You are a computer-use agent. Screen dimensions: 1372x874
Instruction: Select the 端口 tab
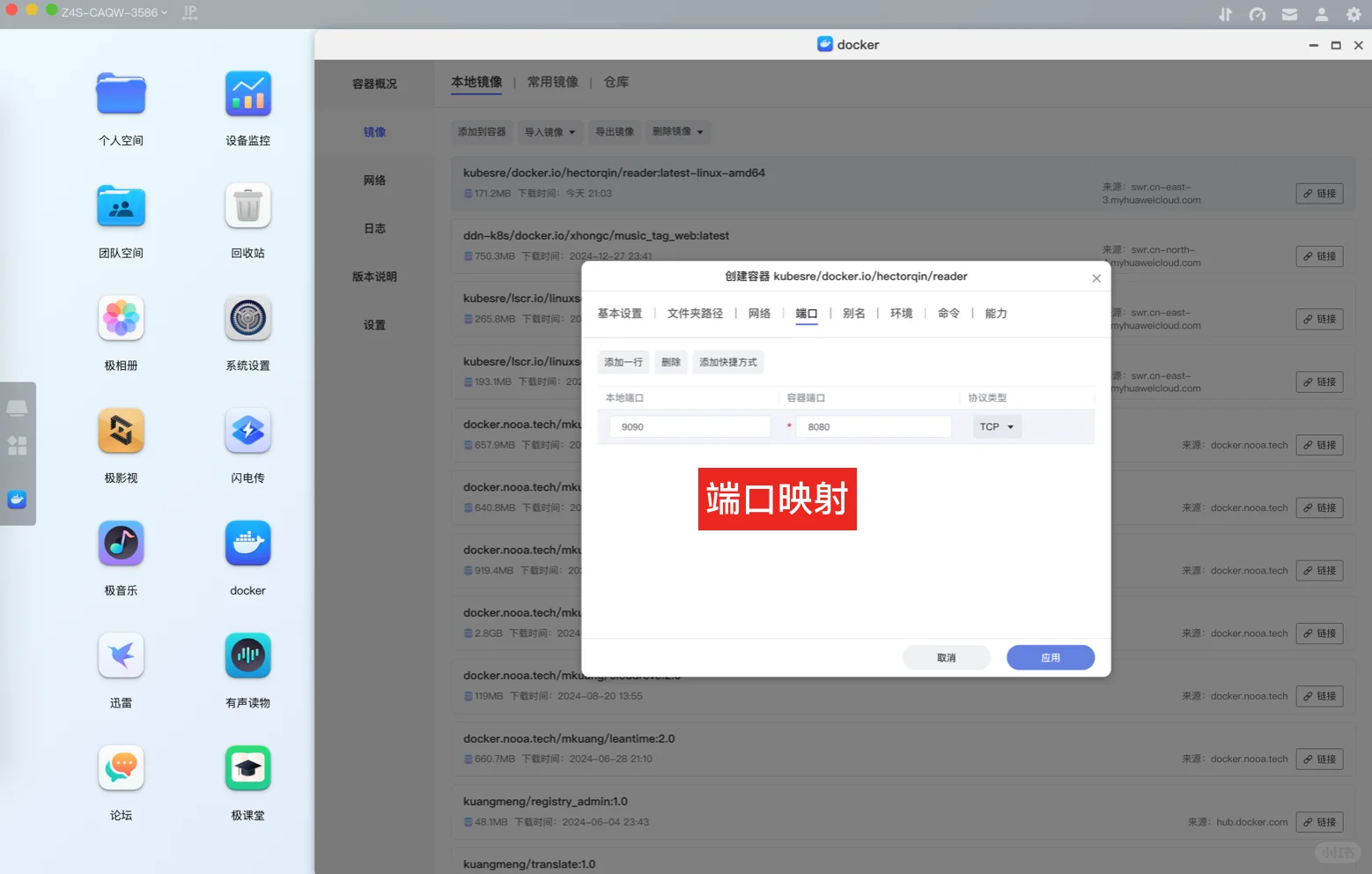coord(807,314)
